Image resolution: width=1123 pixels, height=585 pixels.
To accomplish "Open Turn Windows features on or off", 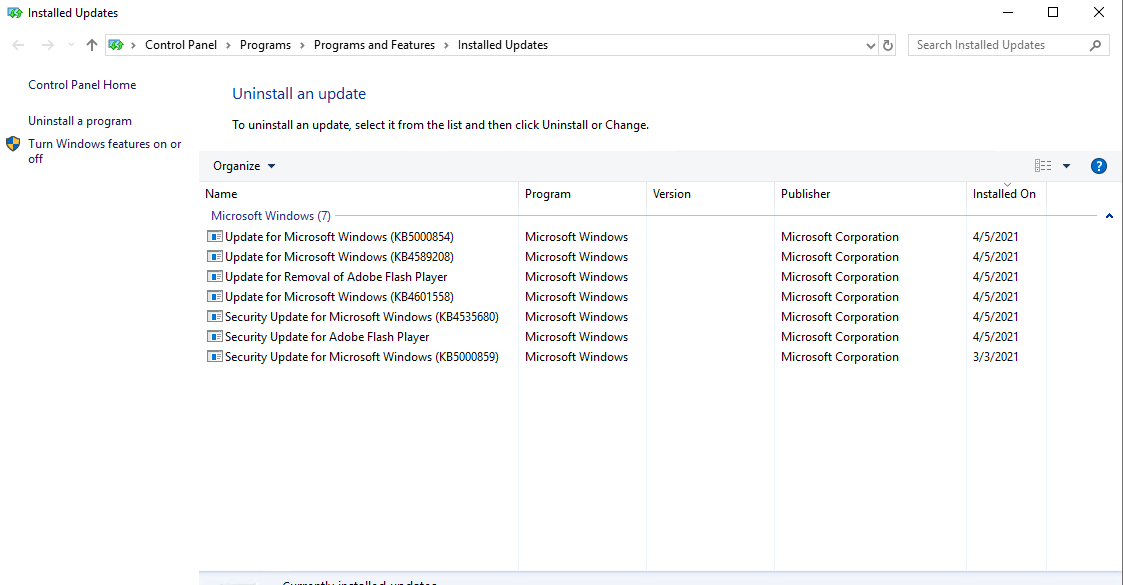I will point(105,151).
